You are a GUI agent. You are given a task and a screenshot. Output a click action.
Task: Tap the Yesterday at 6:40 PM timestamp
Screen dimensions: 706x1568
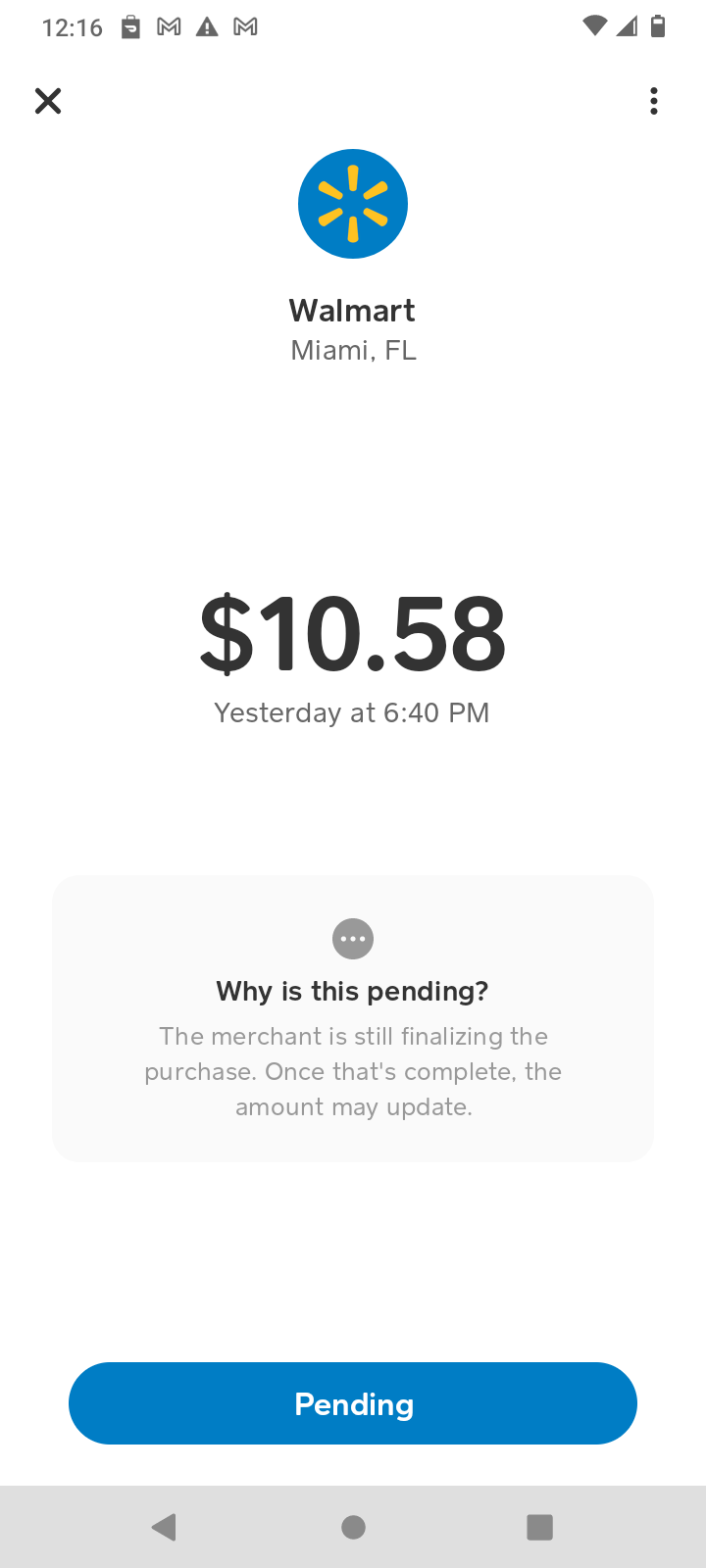point(352,712)
